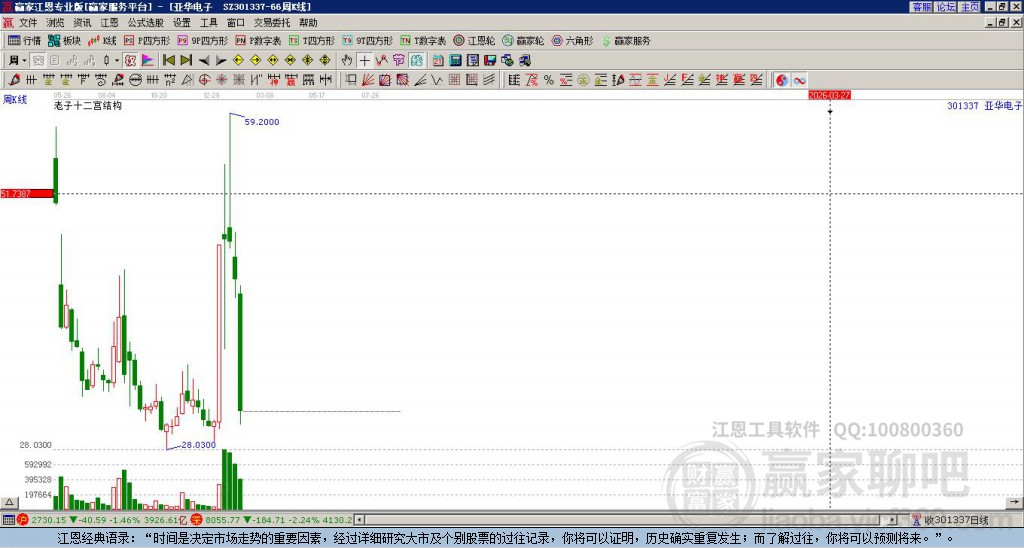
Task: Open the 工具 menu
Action: click(209, 23)
